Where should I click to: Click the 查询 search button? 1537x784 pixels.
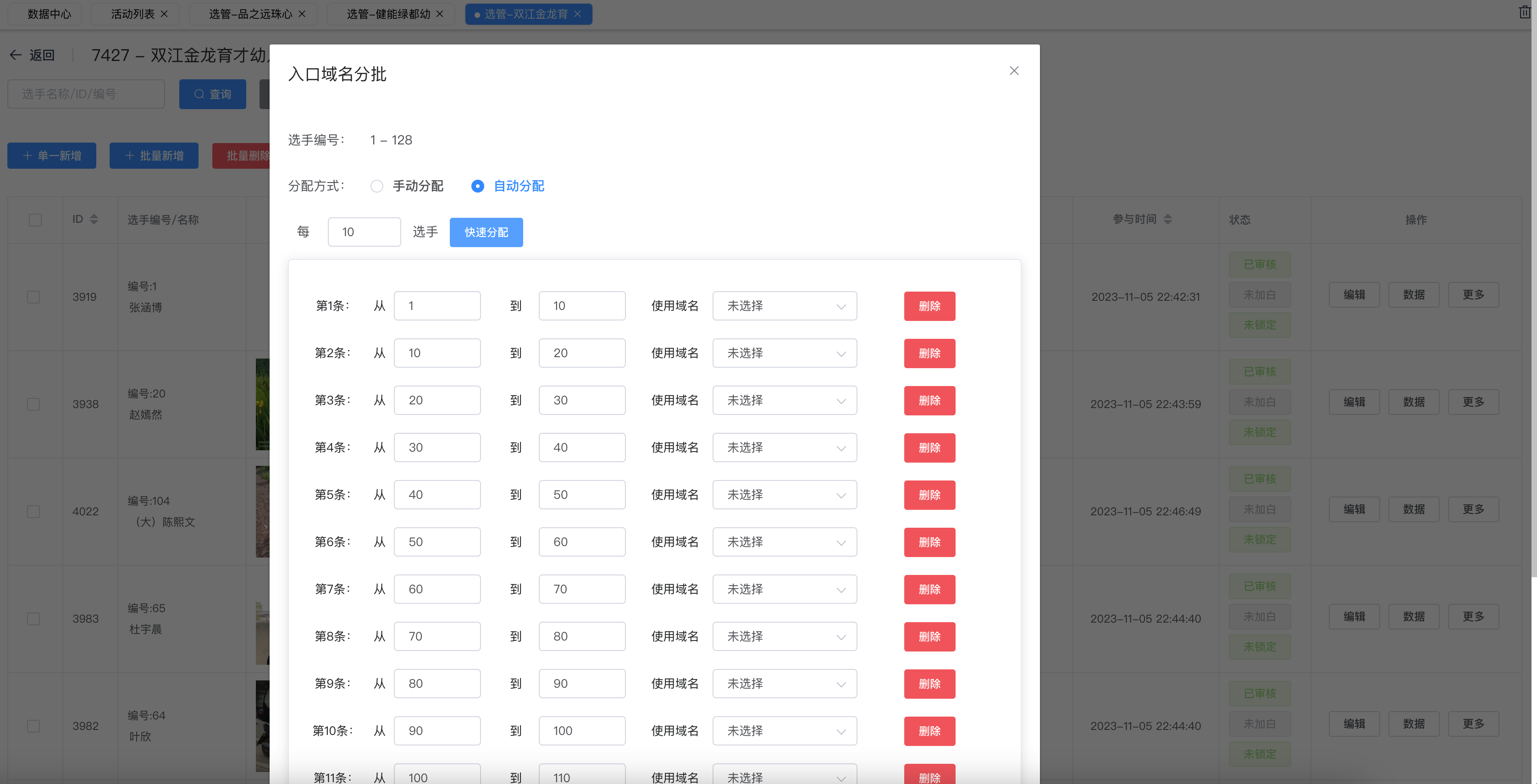(212, 94)
